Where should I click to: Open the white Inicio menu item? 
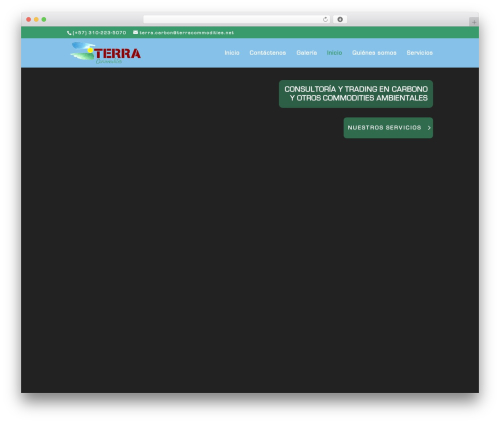232,53
